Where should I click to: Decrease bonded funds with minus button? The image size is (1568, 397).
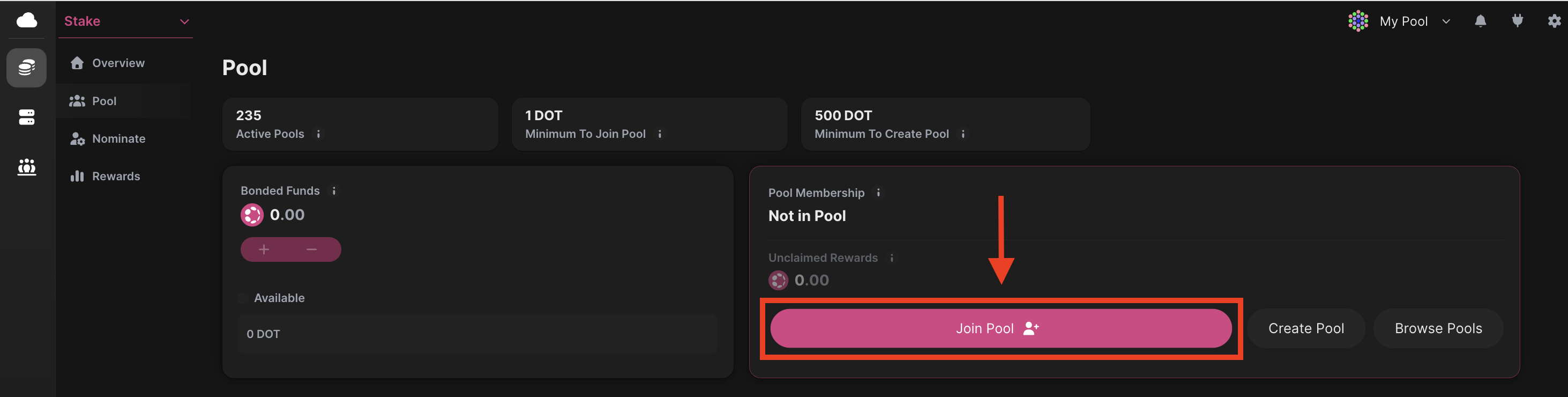pyautogui.click(x=312, y=249)
